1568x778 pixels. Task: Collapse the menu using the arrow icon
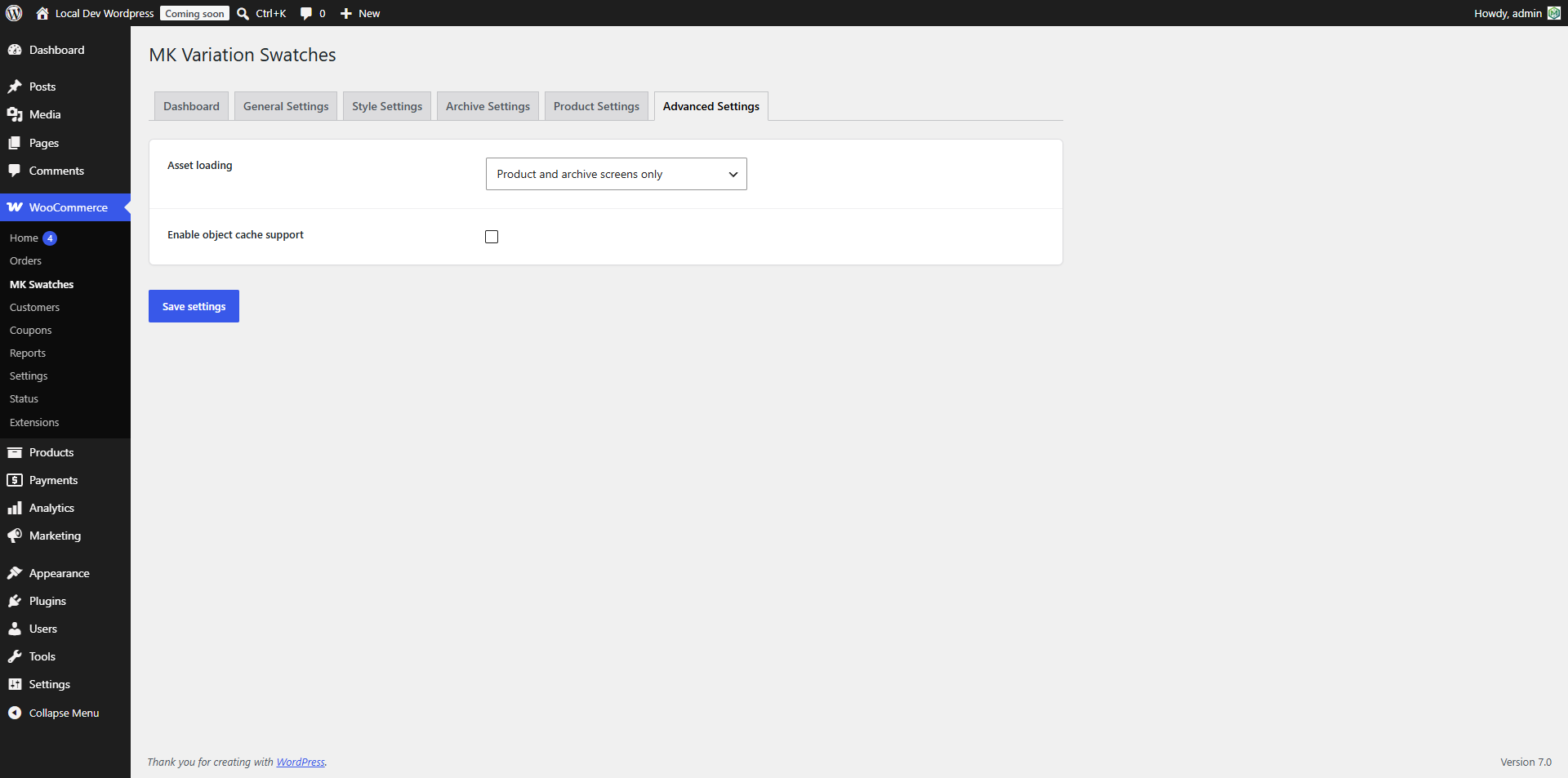15,713
